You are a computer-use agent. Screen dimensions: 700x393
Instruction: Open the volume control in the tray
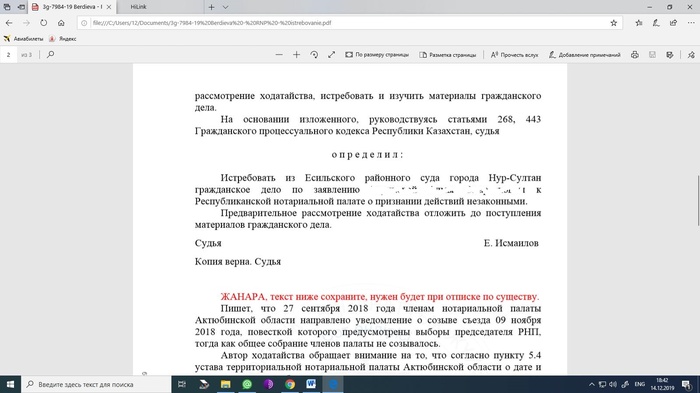[x=613, y=384]
